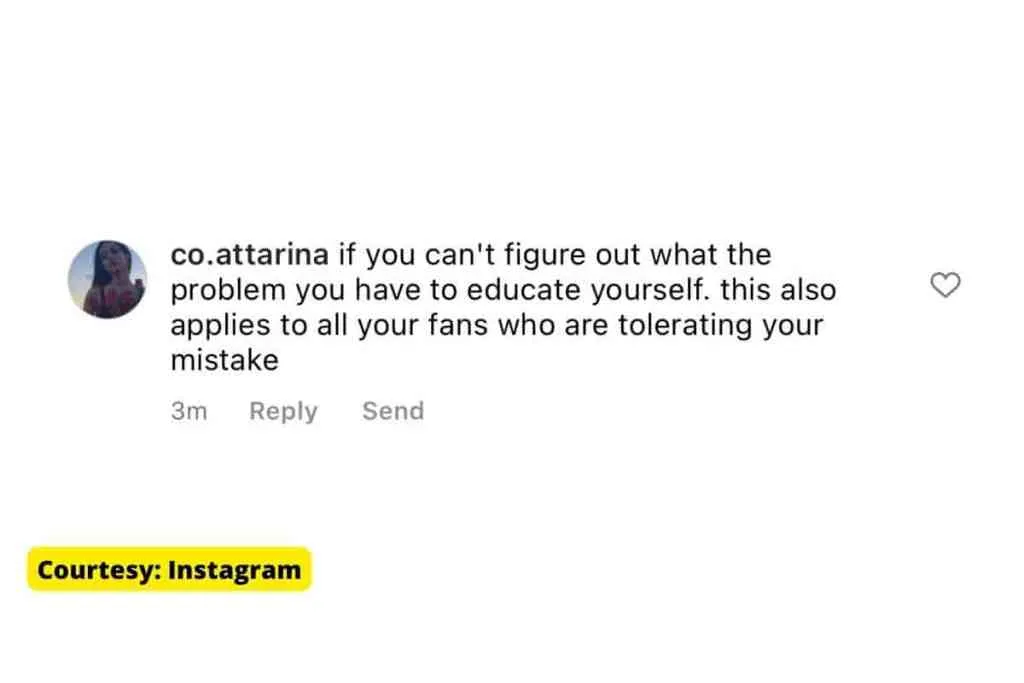This screenshot has width=1024, height=683.
Task: Click "if you can't" after the username
Action: coord(405,255)
